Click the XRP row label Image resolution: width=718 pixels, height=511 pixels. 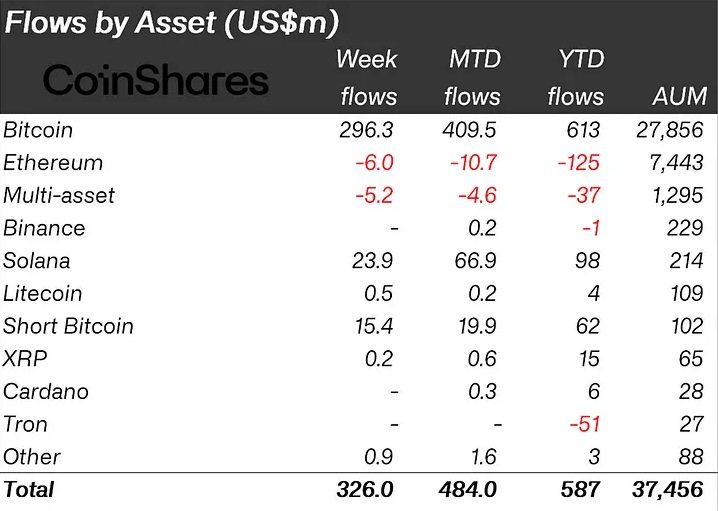pyautogui.click(x=25, y=359)
